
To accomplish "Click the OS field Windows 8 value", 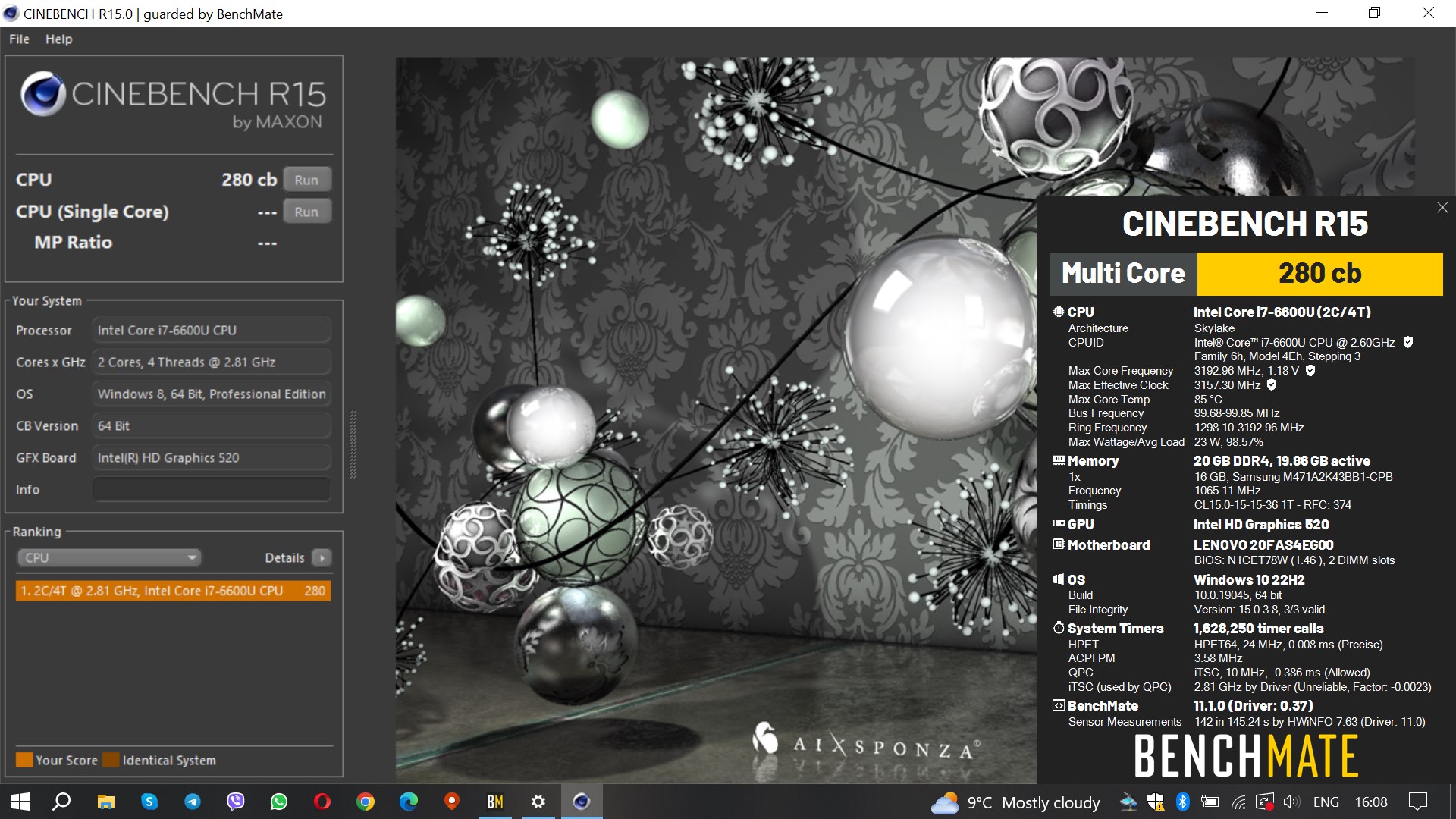I will click(x=212, y=394).
